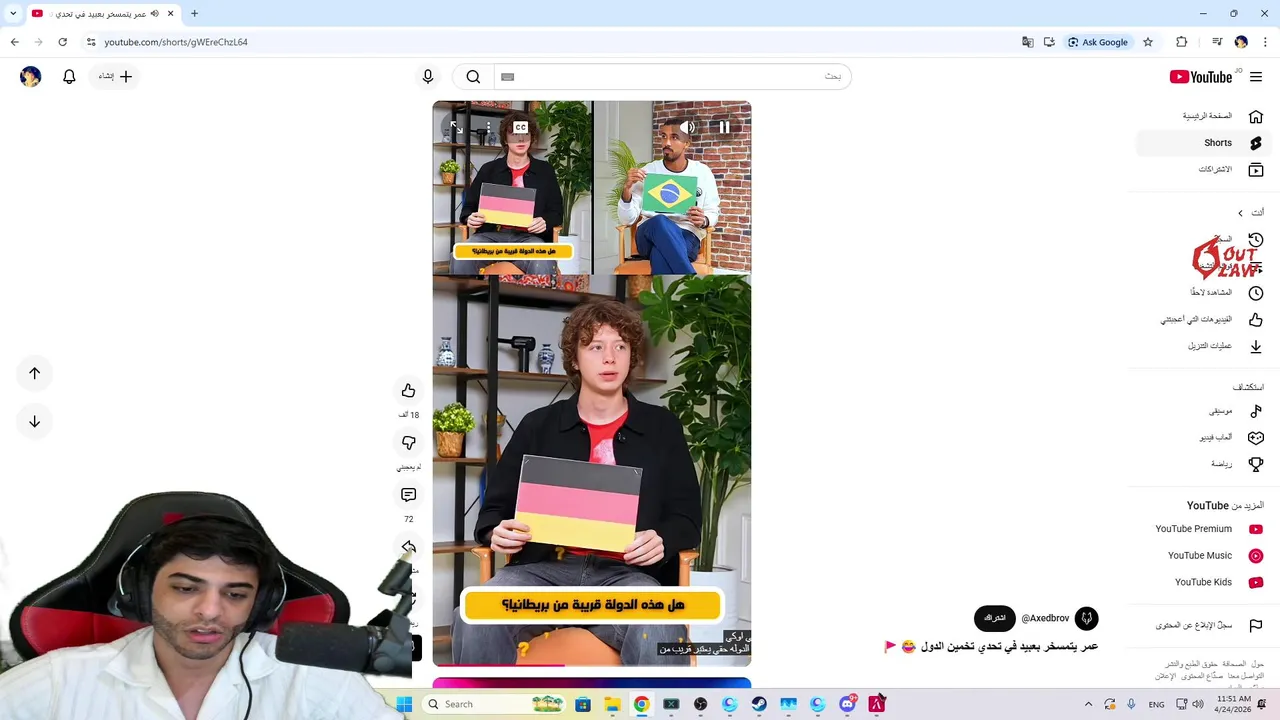Open Chrome three-dot menu
The width and height of the screenshot is (1280, 720).
[x=1263, y=42]
